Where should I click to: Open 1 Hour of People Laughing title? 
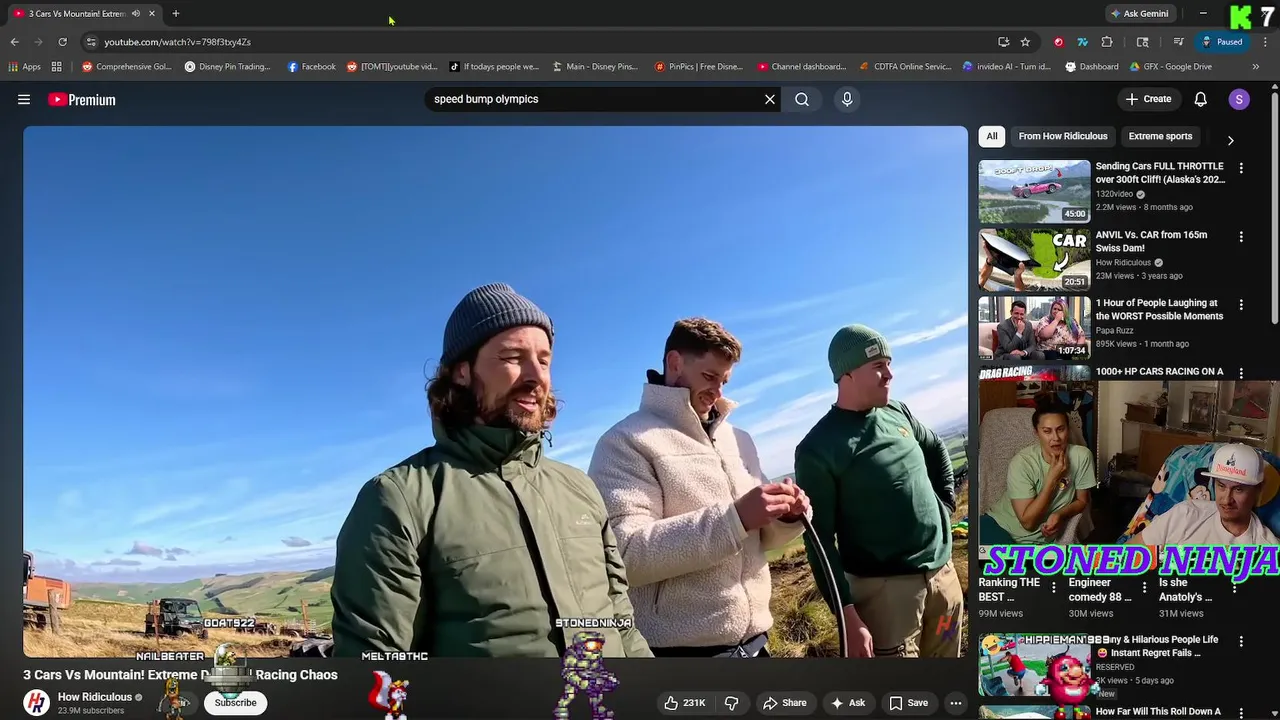(1159, 309)
